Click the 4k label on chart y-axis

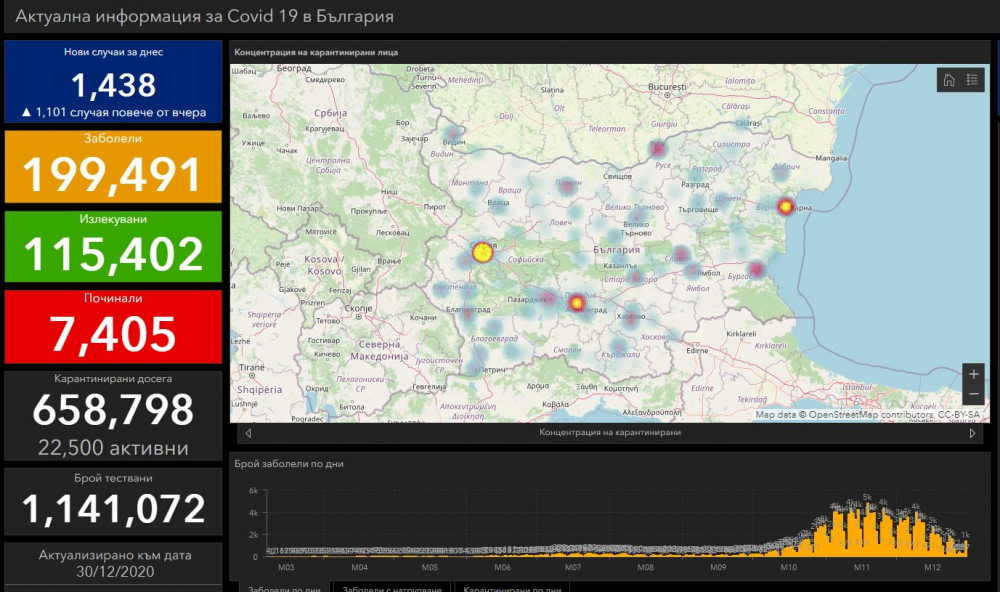tap(253, 513)
